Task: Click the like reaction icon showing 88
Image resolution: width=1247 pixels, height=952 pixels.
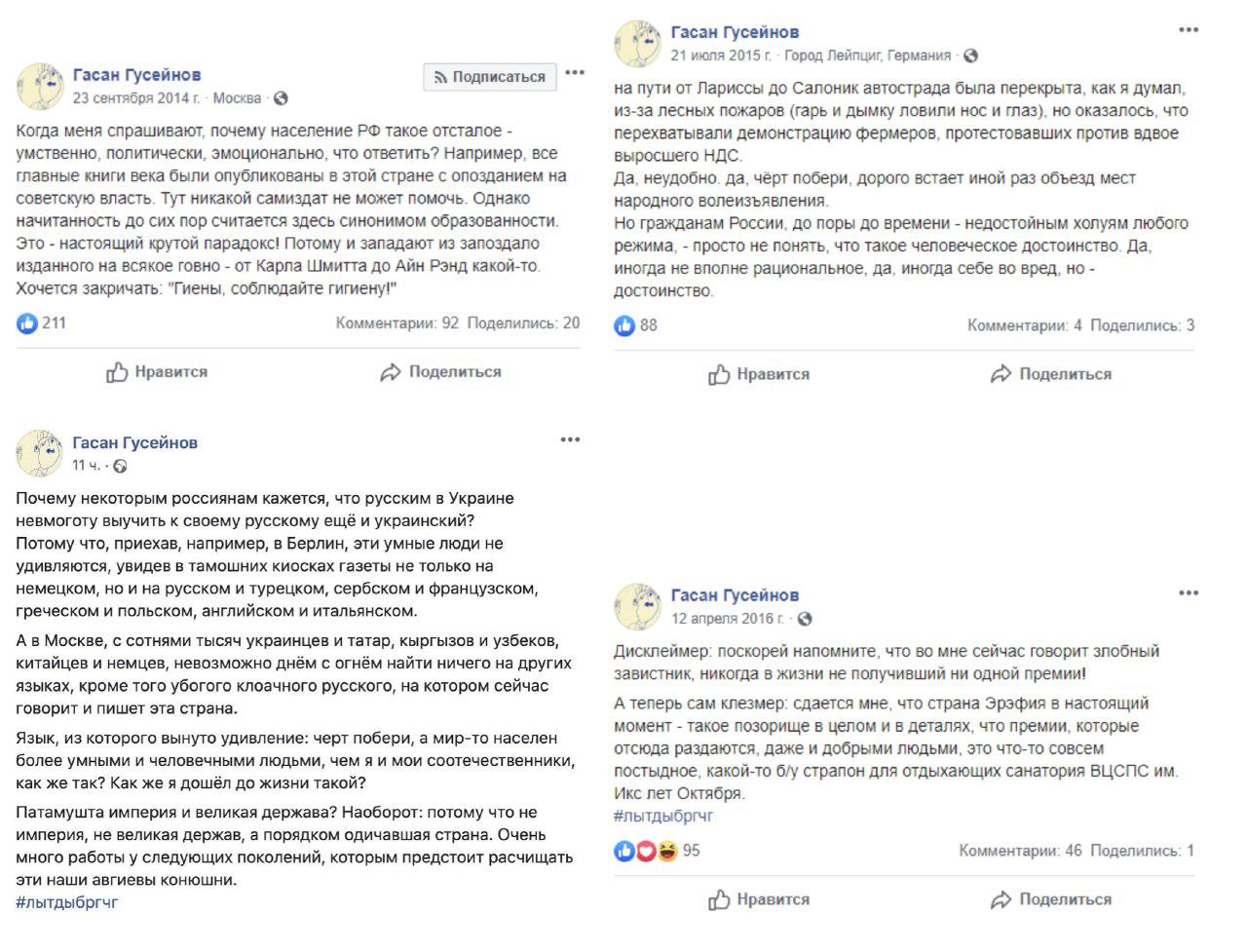Action: point(624,325)
